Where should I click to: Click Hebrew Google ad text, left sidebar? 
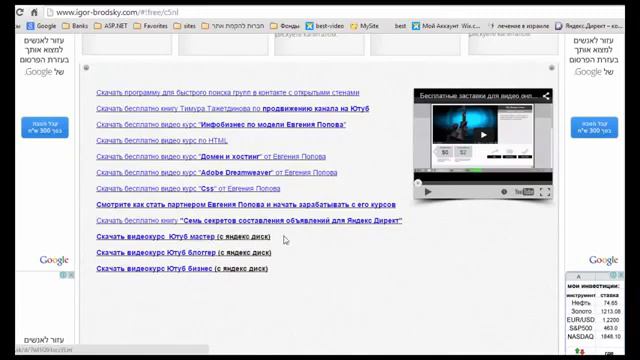coord(44,56)
